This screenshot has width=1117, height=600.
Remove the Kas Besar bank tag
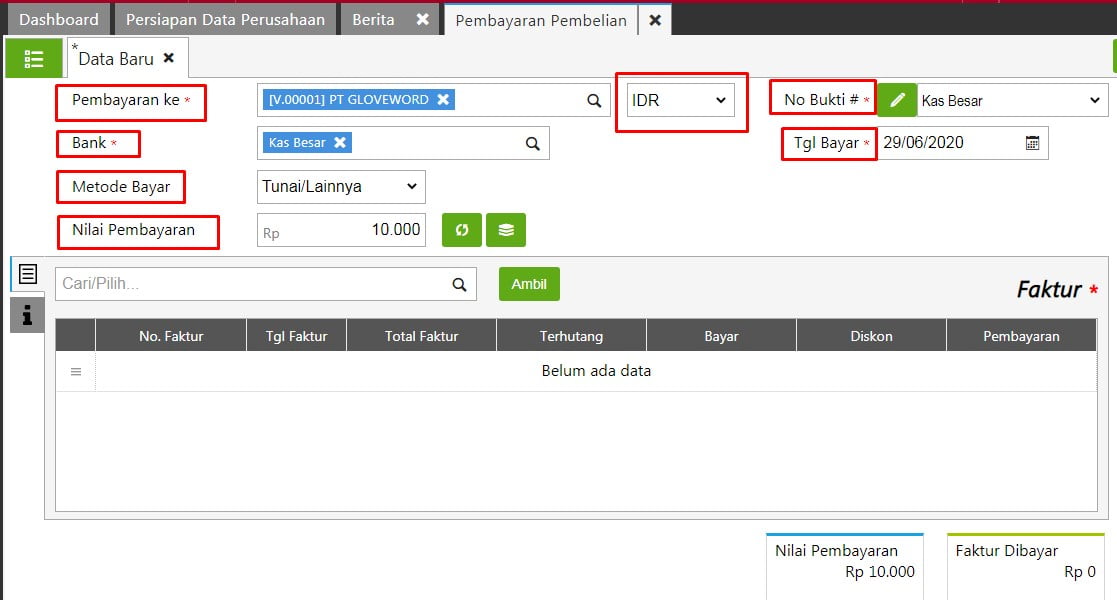click(x=340, y=143)
